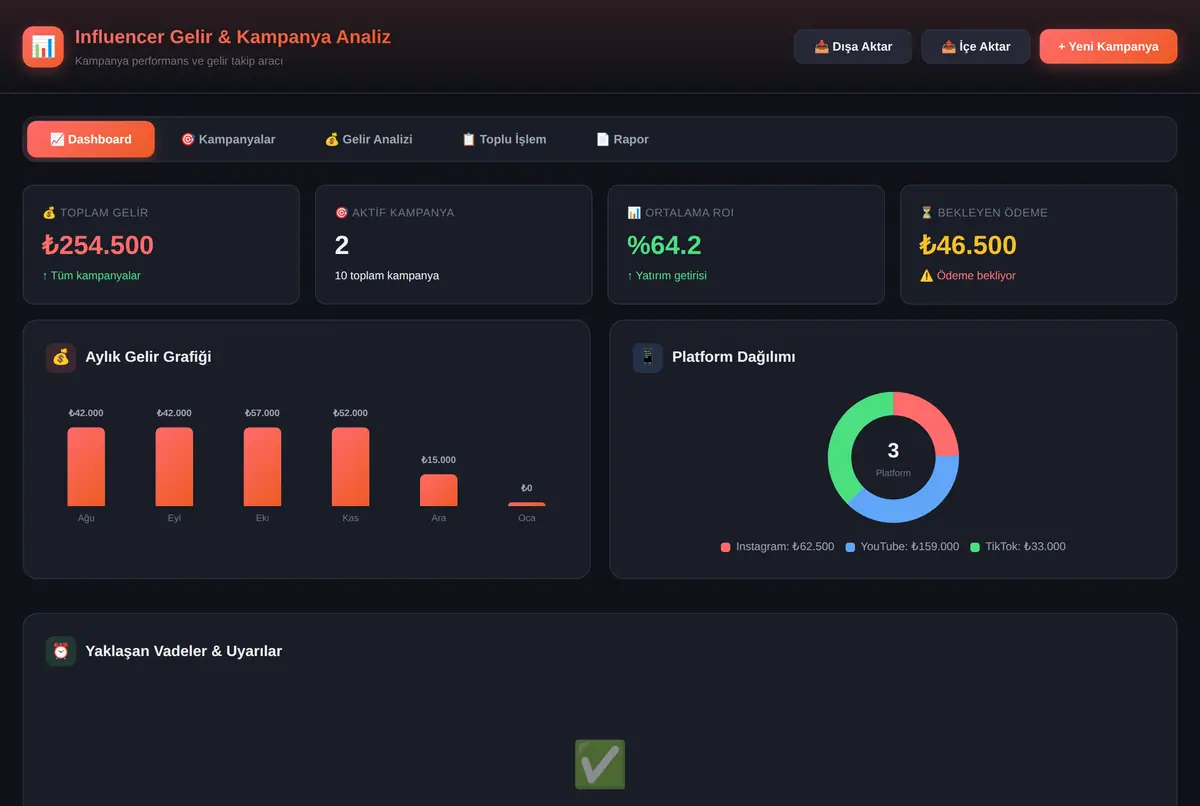Switch to the Kampanyalar tab
This screenshot has width=1200, height=806.
pyautogui.click(x=228, y=139)
